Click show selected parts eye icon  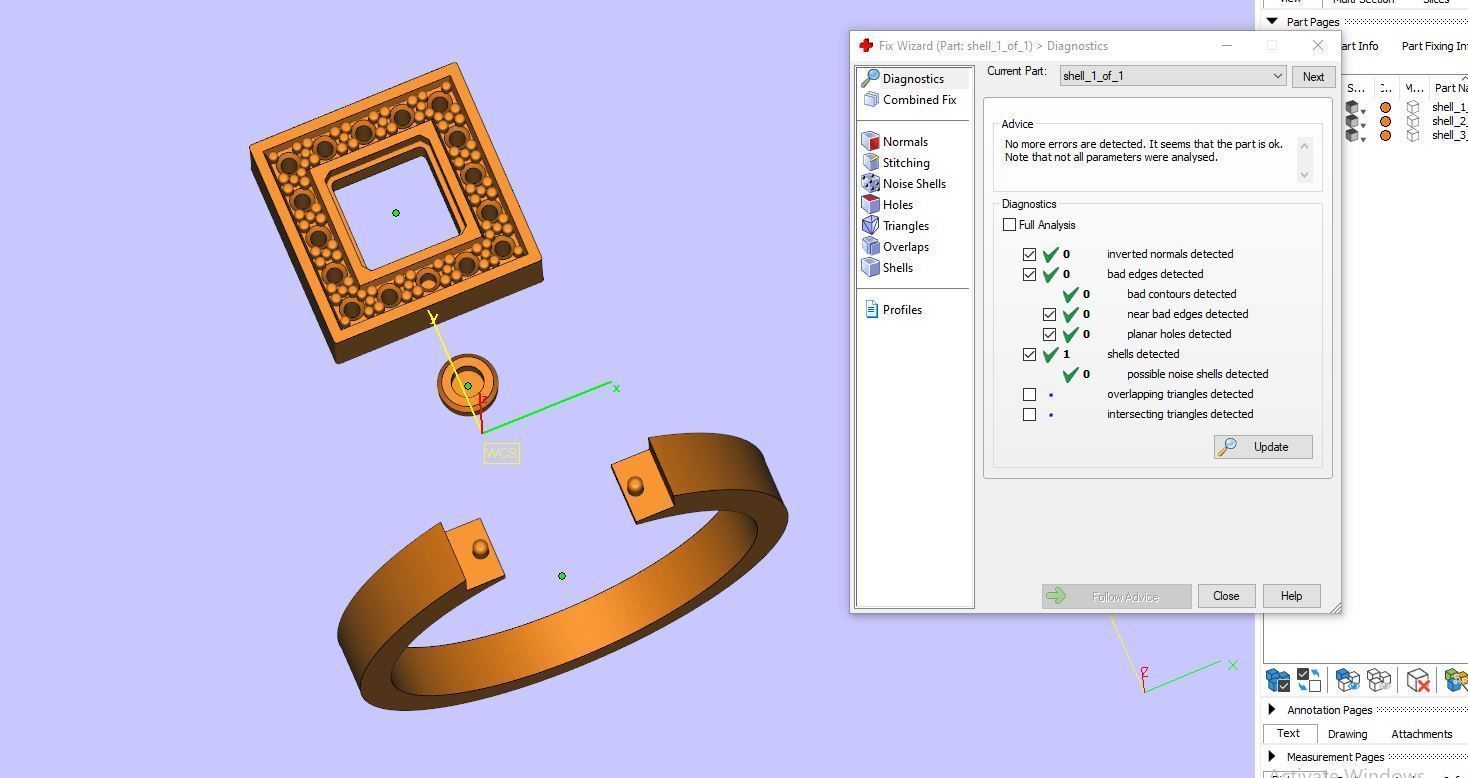click(x=1348, y=680)
